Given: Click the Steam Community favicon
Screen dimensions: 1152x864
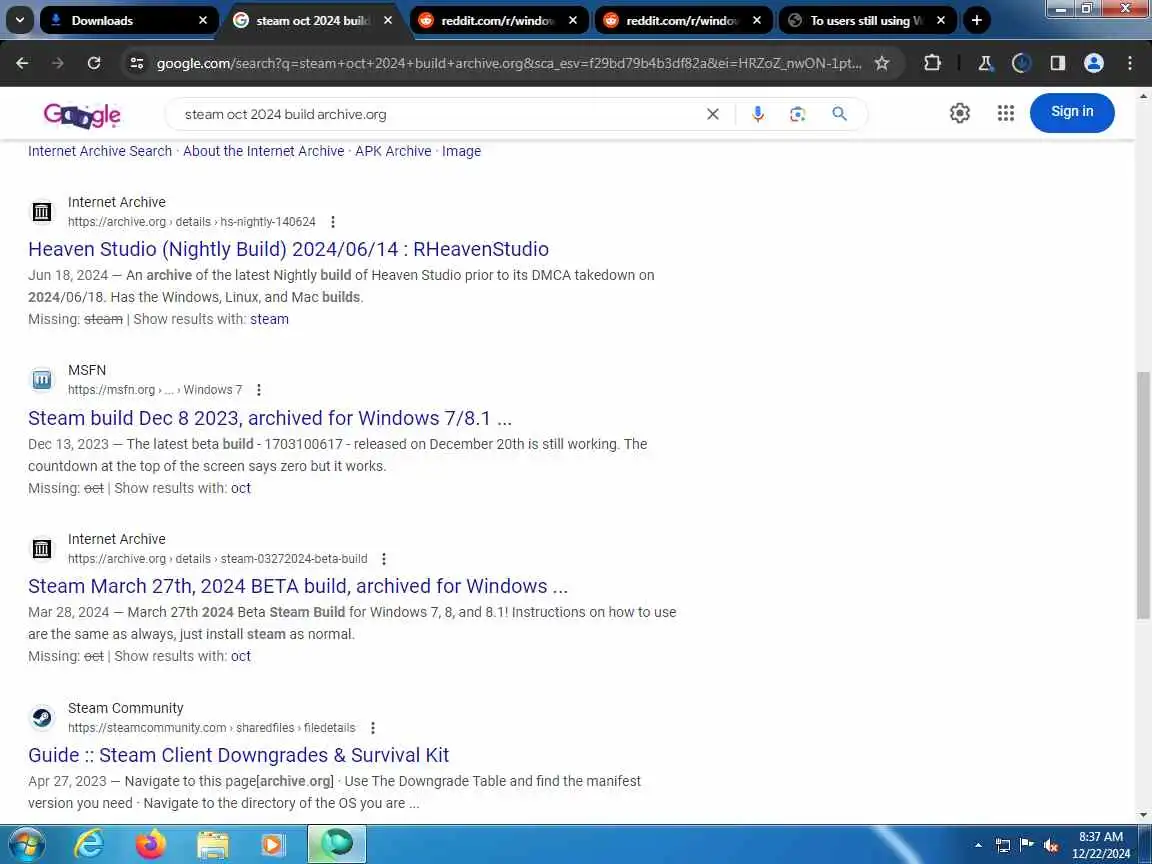Looking at the screenshot, I should [x=42, y=718].
